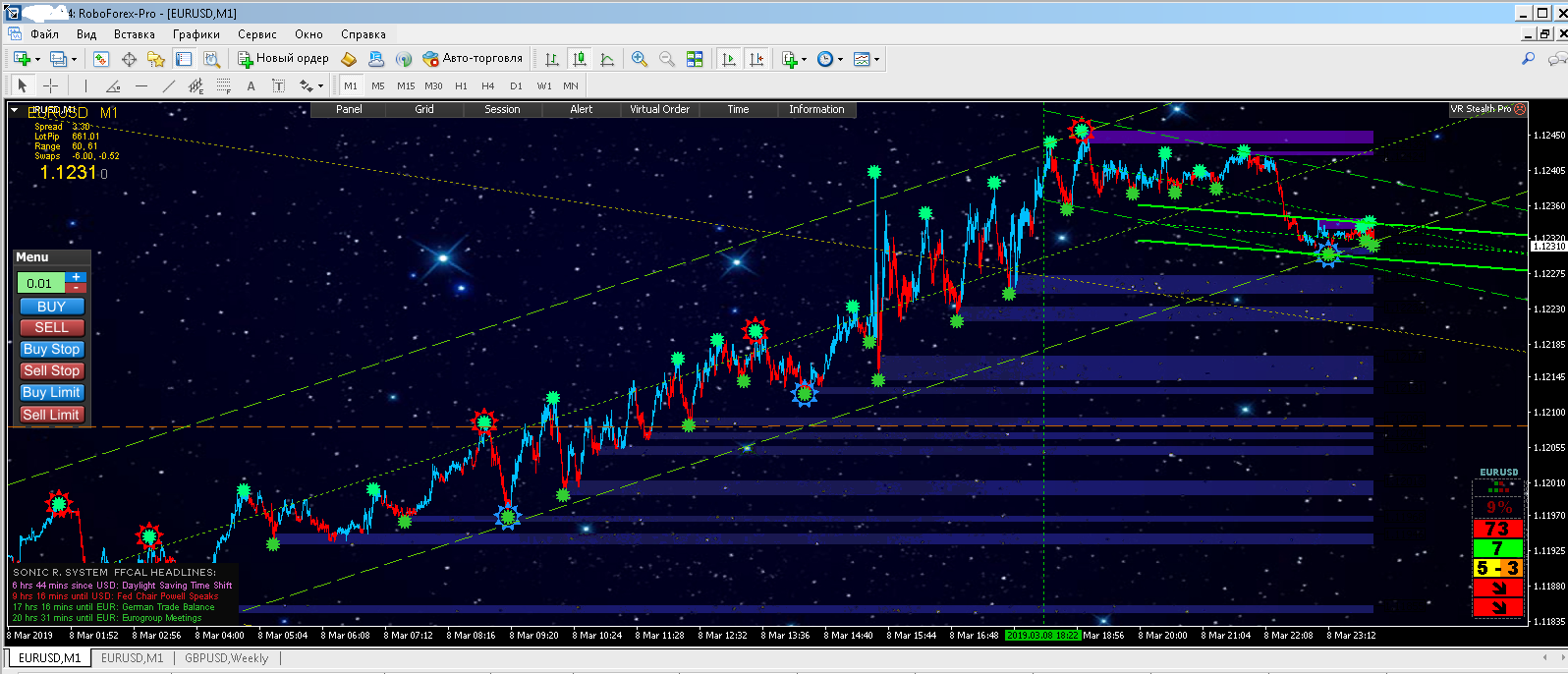The image size is (1568, 674).
Task: Open the Вставка menu
Action: click(135, 33)
